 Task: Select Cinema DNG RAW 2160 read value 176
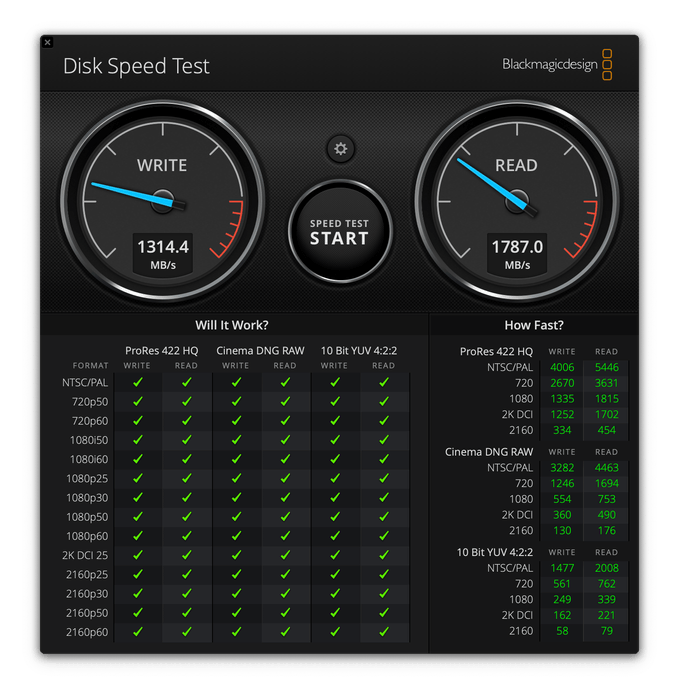pos(606,530)
